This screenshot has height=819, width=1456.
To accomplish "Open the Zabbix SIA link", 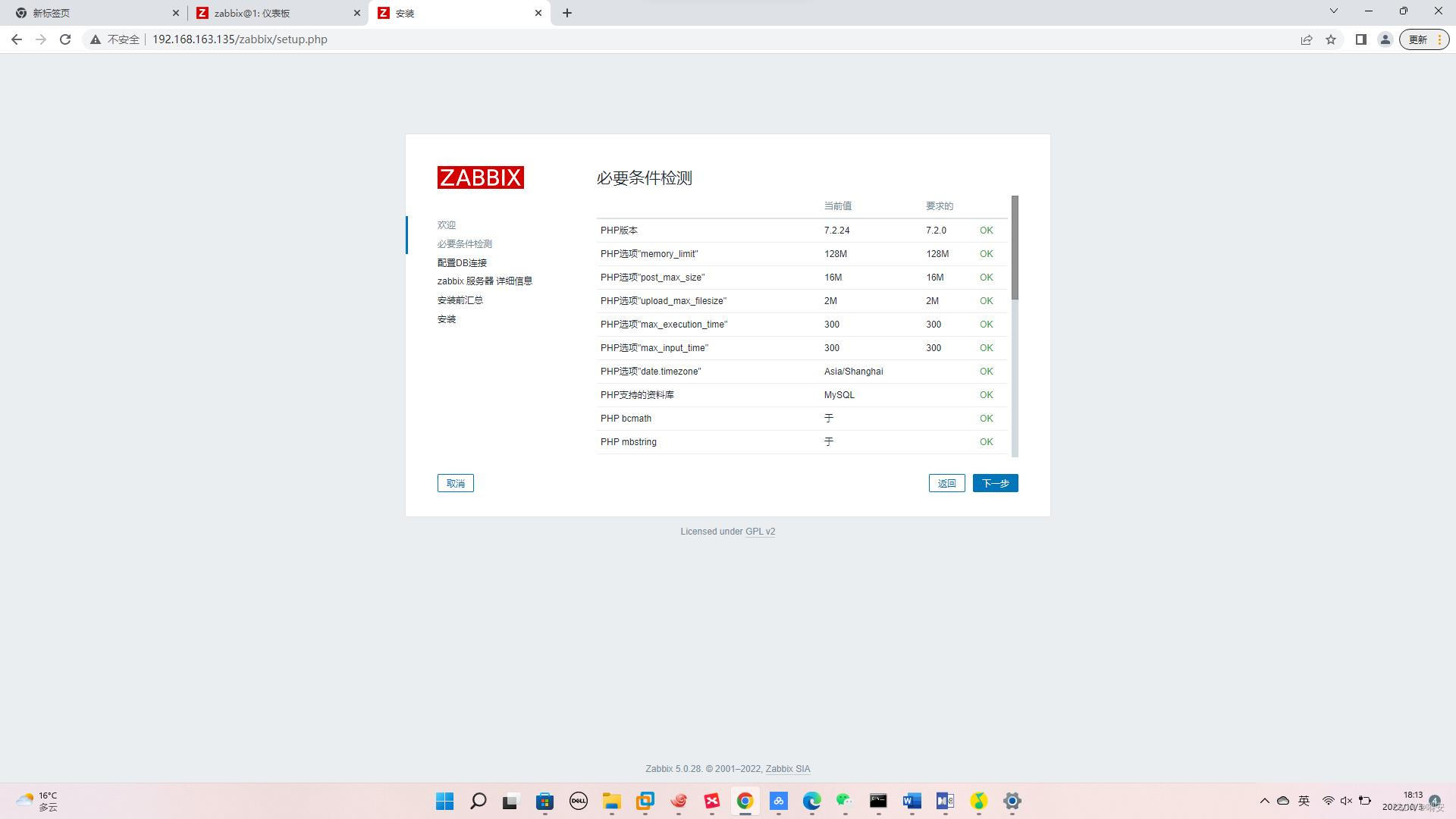I will pos(787,769).
